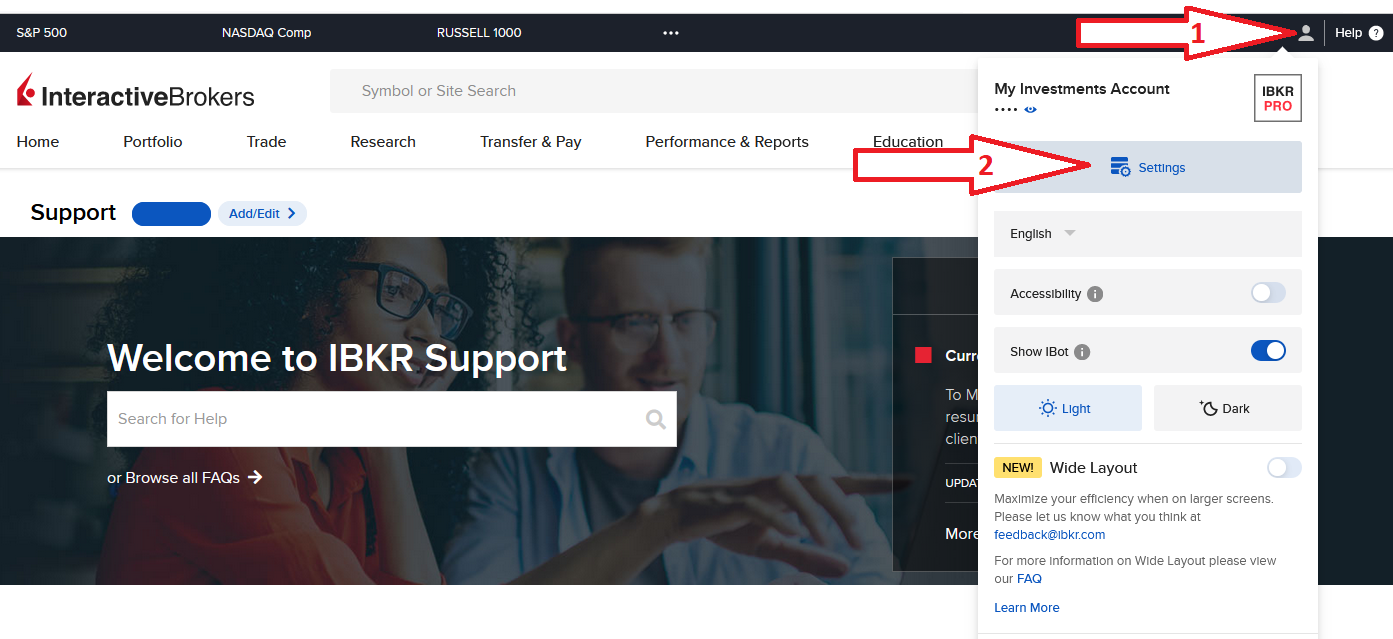Open the Portfolio menu

(x=153, y=142)
